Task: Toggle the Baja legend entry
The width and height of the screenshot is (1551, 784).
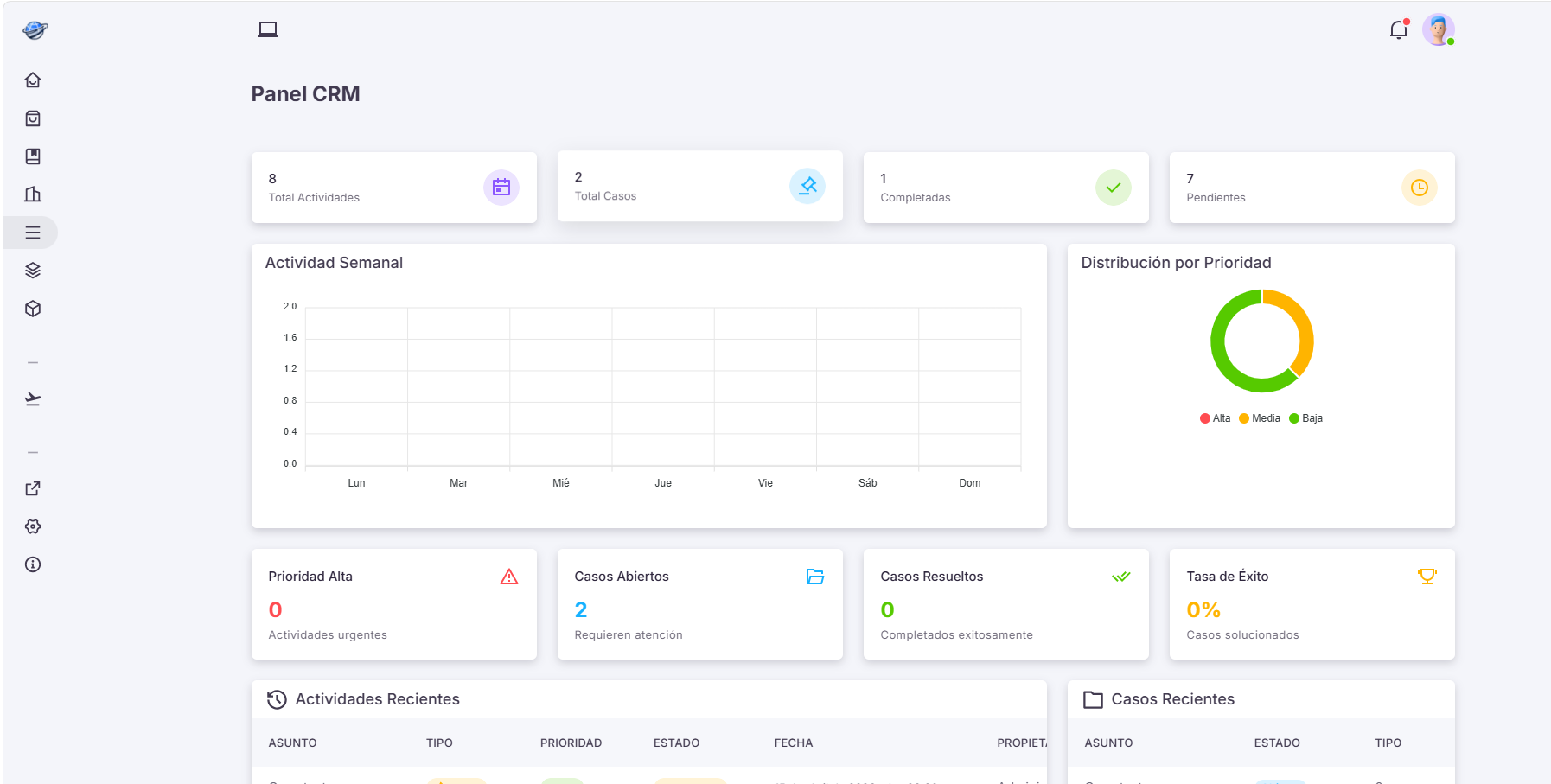Action: [1306, 418]
